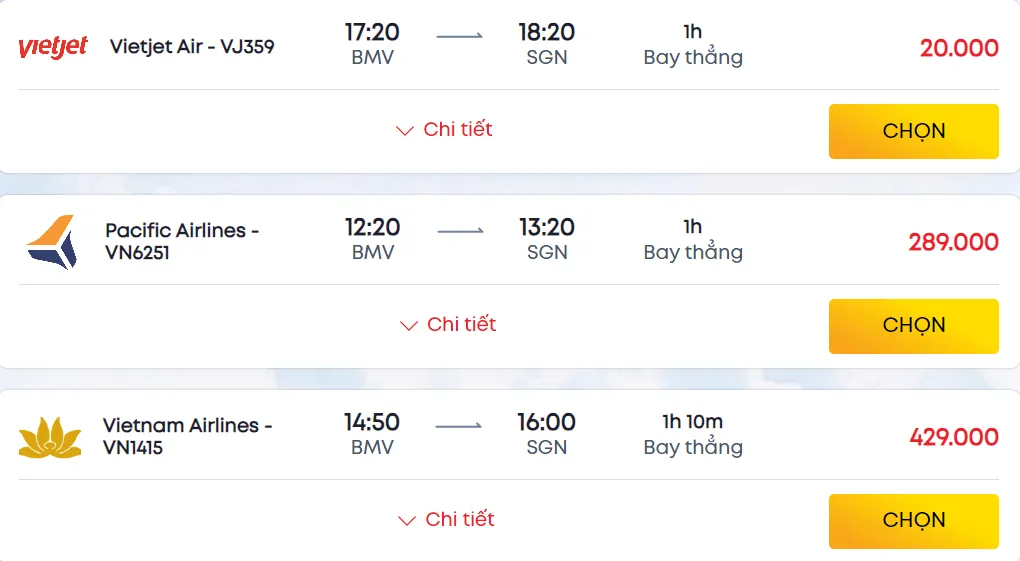Open Chi tiết link for VN1415
This screenshot has height=561, width=1020.
[x=460, y=519]
